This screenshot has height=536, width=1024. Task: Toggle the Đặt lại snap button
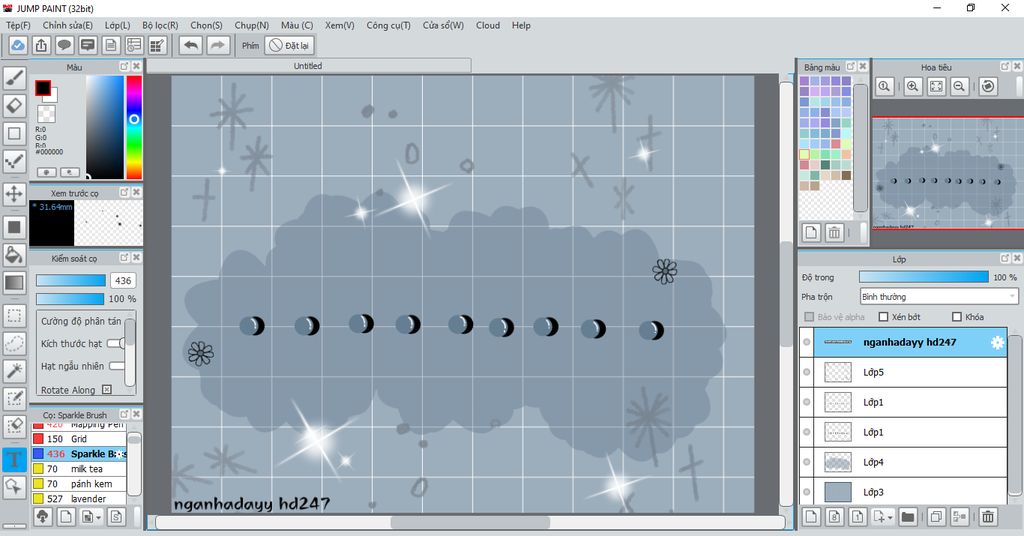tap(289, 46)
